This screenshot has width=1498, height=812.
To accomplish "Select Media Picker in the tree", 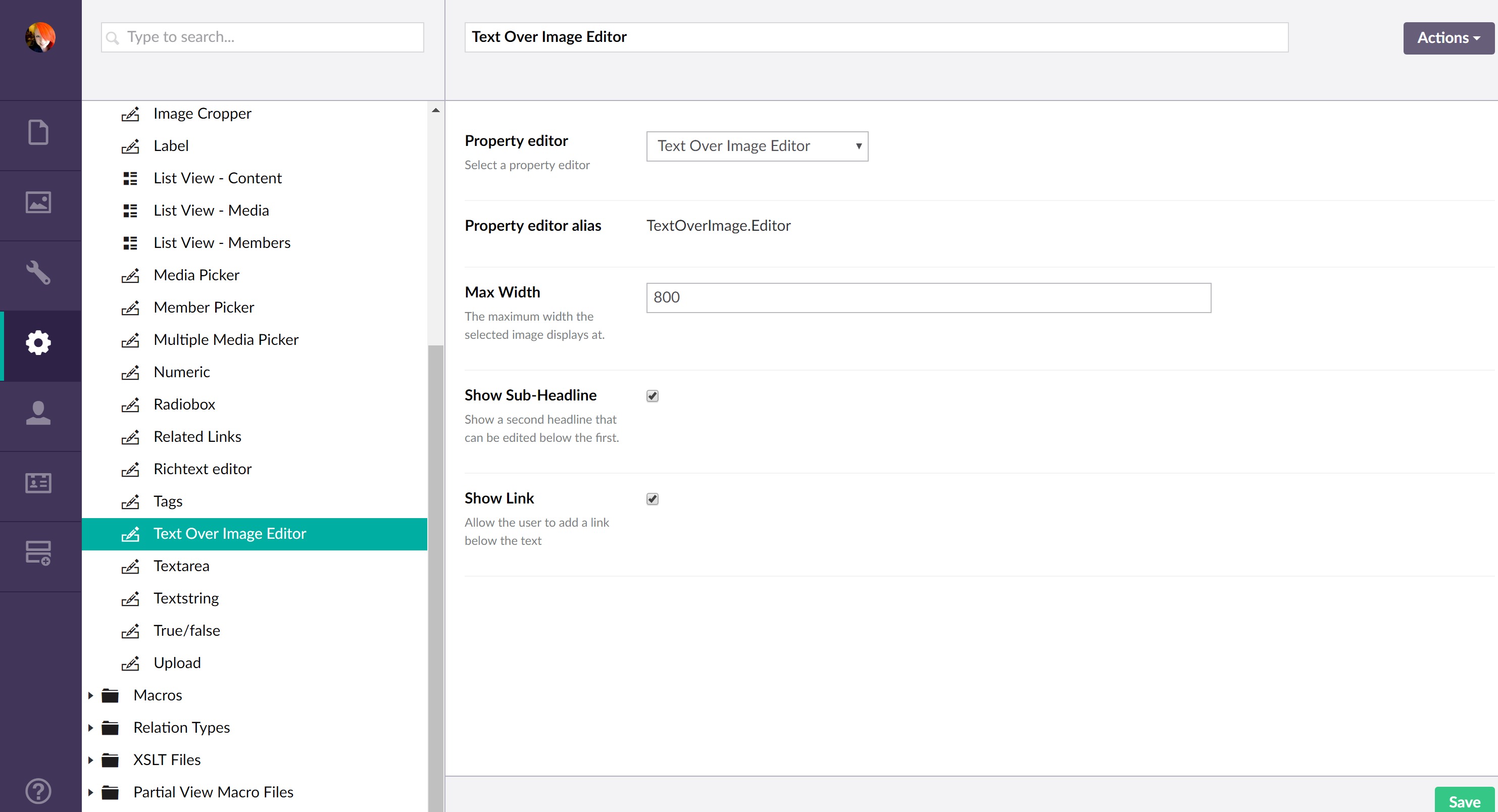I will [196, 275].
